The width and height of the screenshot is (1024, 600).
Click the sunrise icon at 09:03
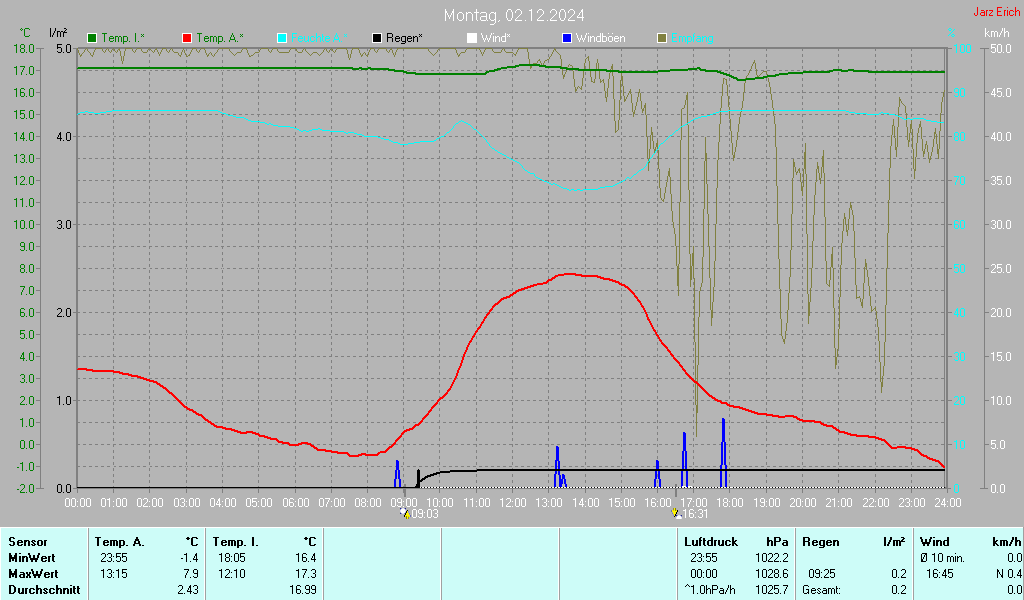pyautogui.click(x=404, y=513)
